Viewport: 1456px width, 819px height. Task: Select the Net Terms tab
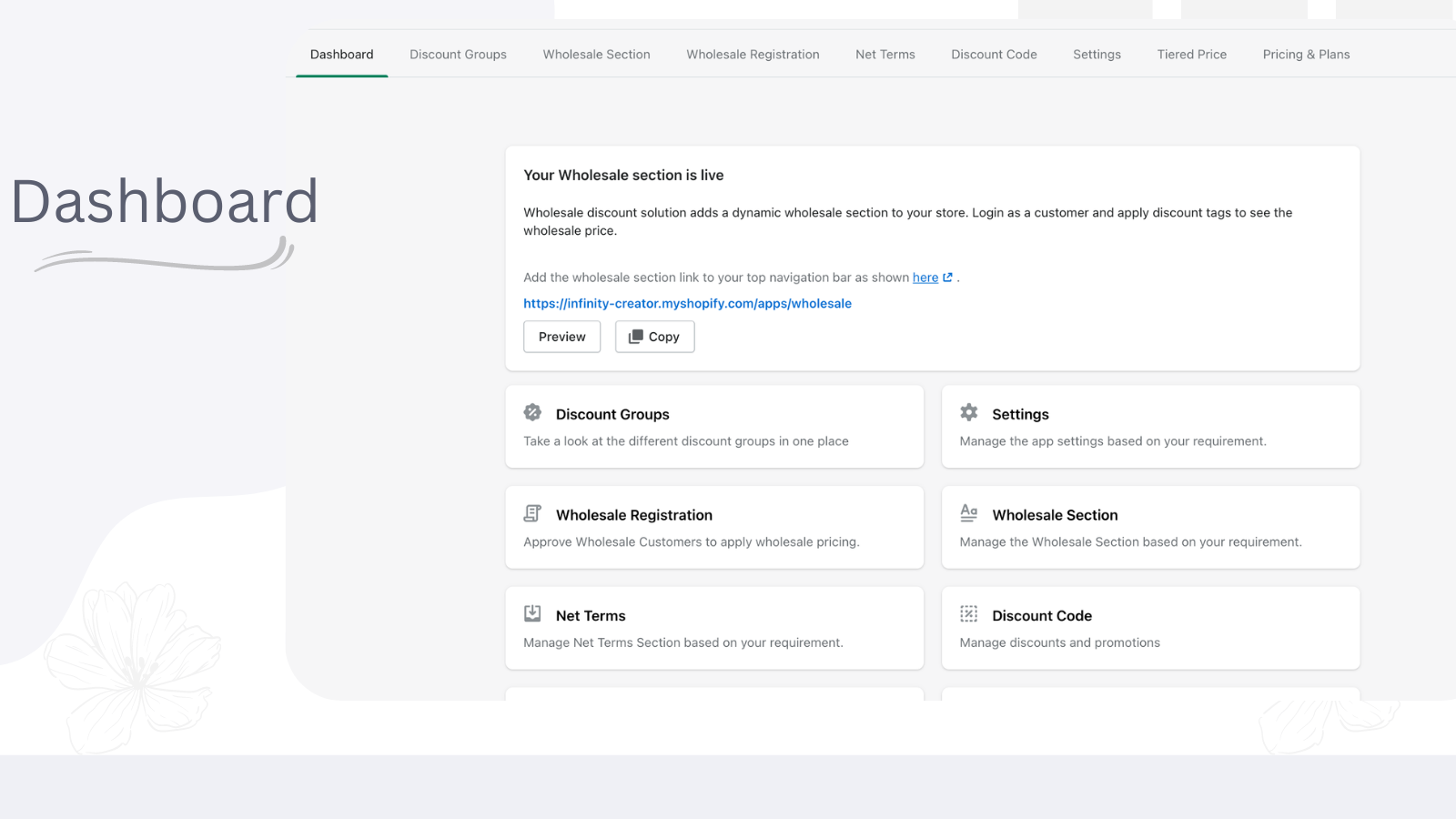tap(885, 55)
